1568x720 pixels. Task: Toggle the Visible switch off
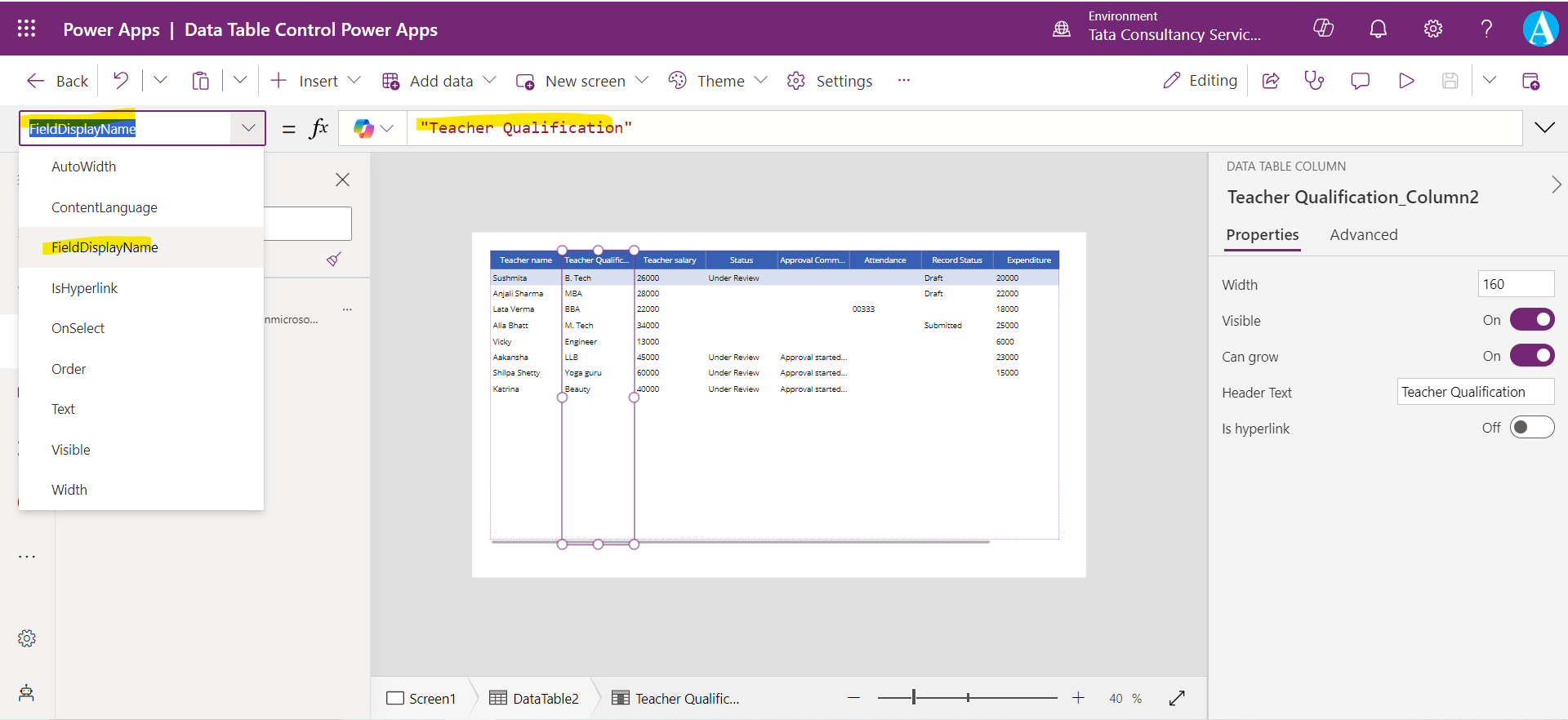1531,320
